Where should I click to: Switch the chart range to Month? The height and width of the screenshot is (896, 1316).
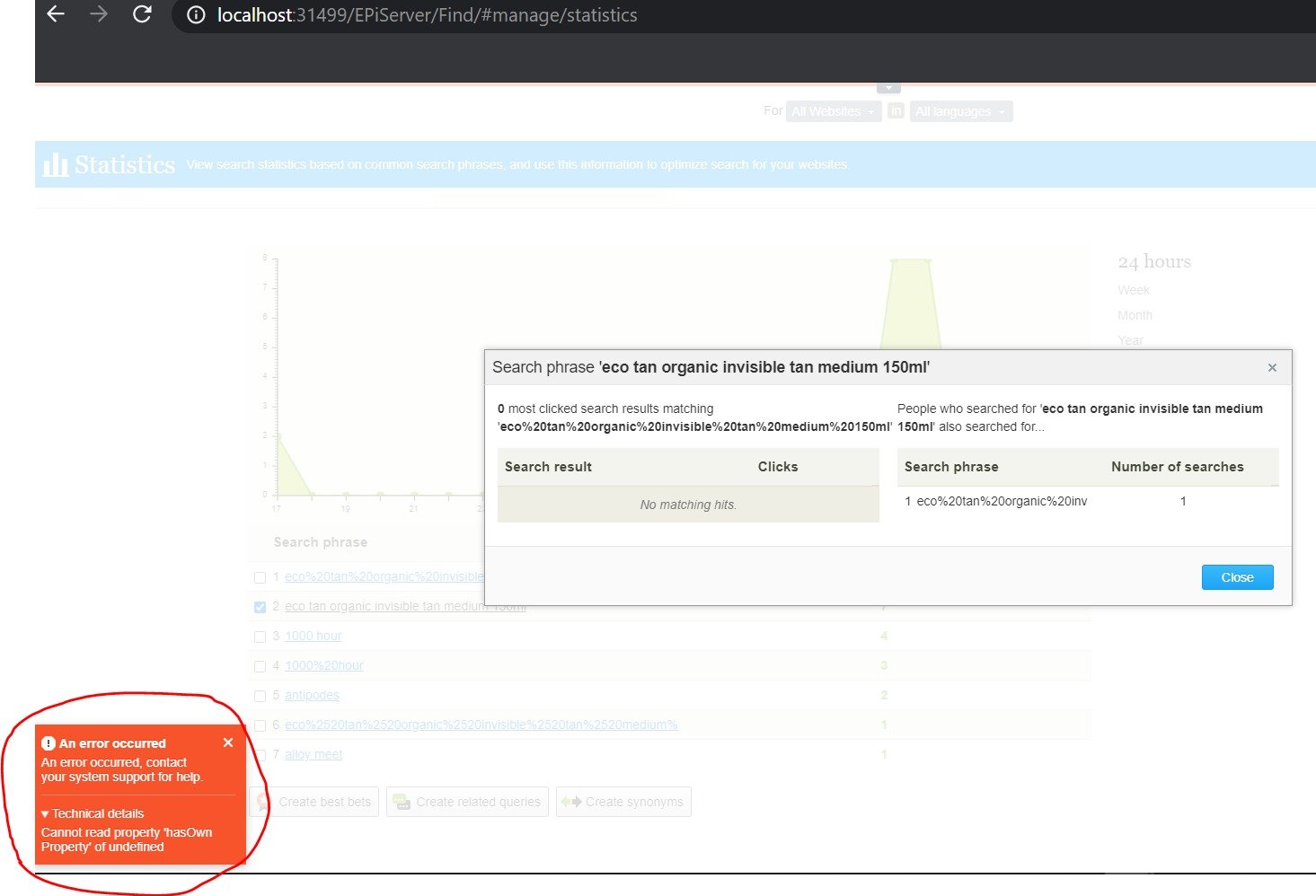(x=1135, y=315)
